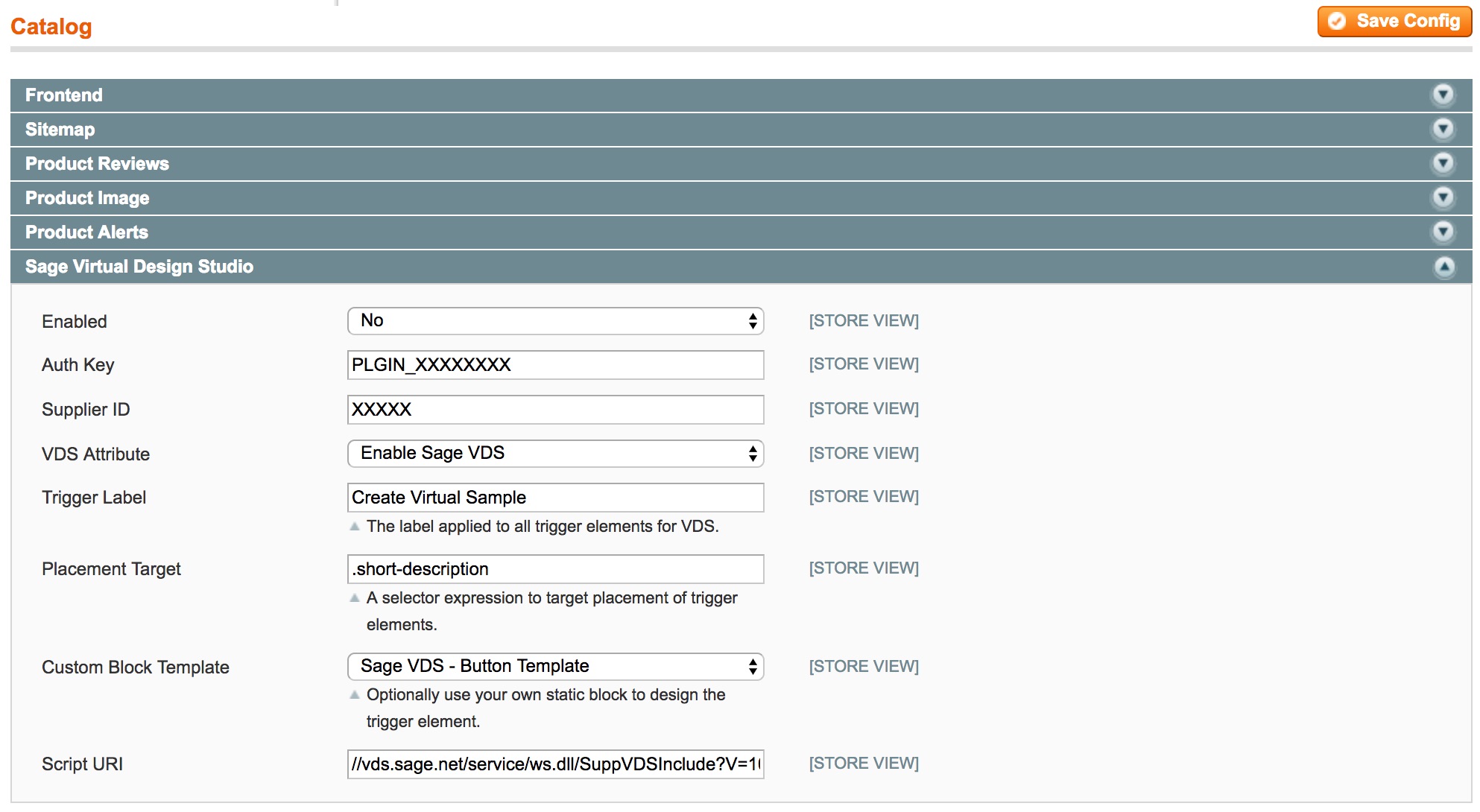
Task: Open the Sitemap section header
Action: (x=741, y=130)
